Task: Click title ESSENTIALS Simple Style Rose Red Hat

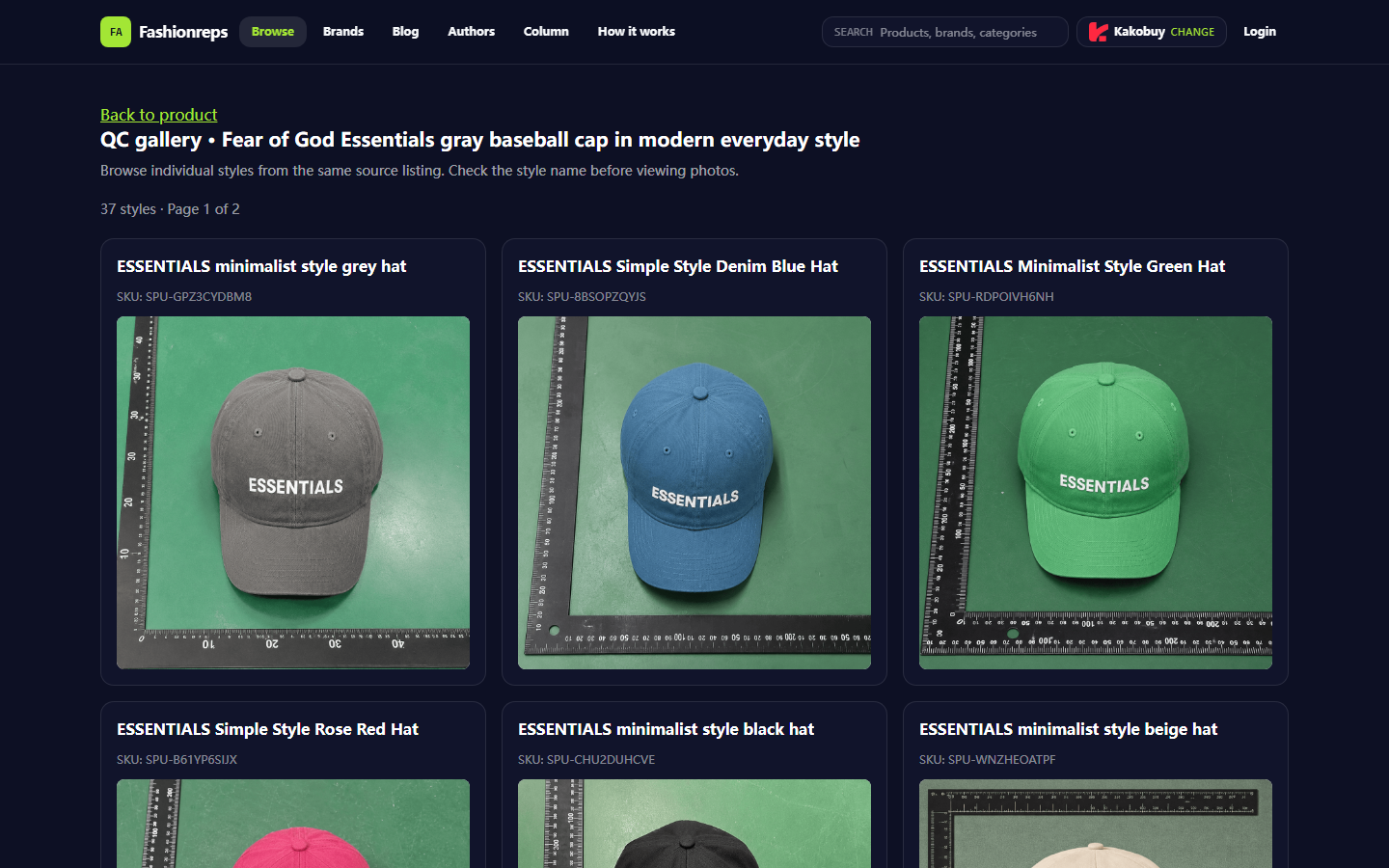Action: click(x=267, y=729)
